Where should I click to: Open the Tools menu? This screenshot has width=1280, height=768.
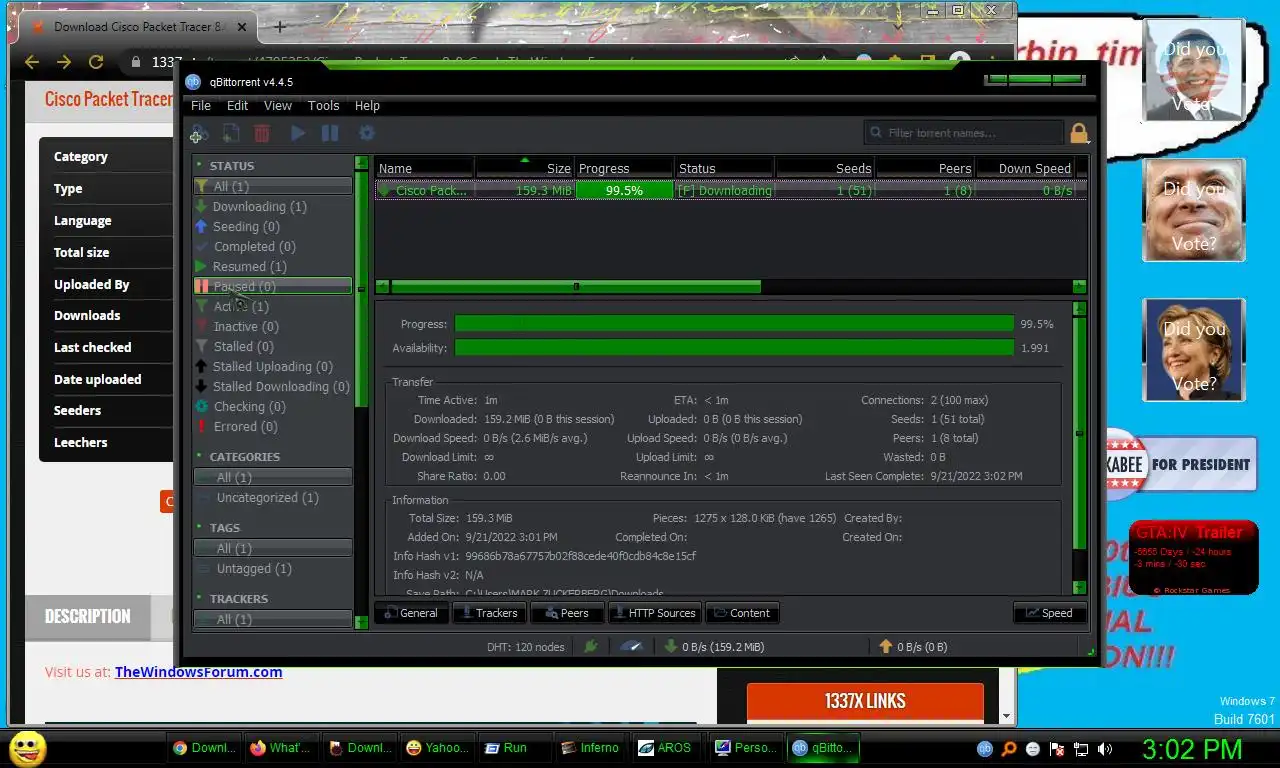[323, 106]
